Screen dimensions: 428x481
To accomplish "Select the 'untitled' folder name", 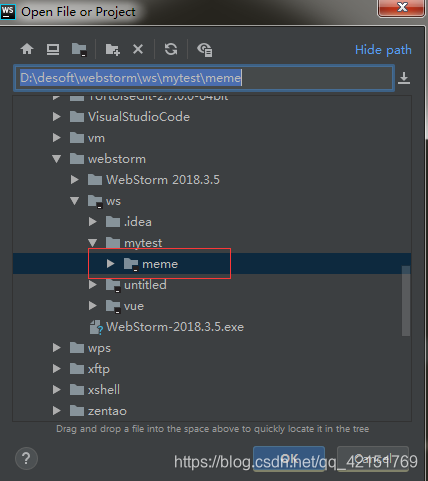I will coord(145,285).
